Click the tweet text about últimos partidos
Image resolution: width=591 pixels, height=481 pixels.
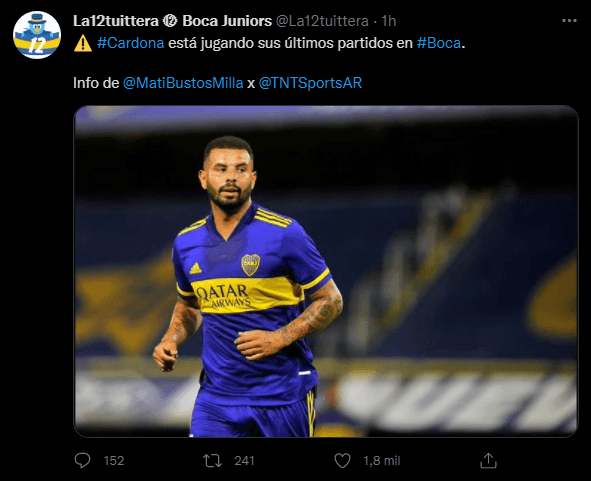[269, 43]
